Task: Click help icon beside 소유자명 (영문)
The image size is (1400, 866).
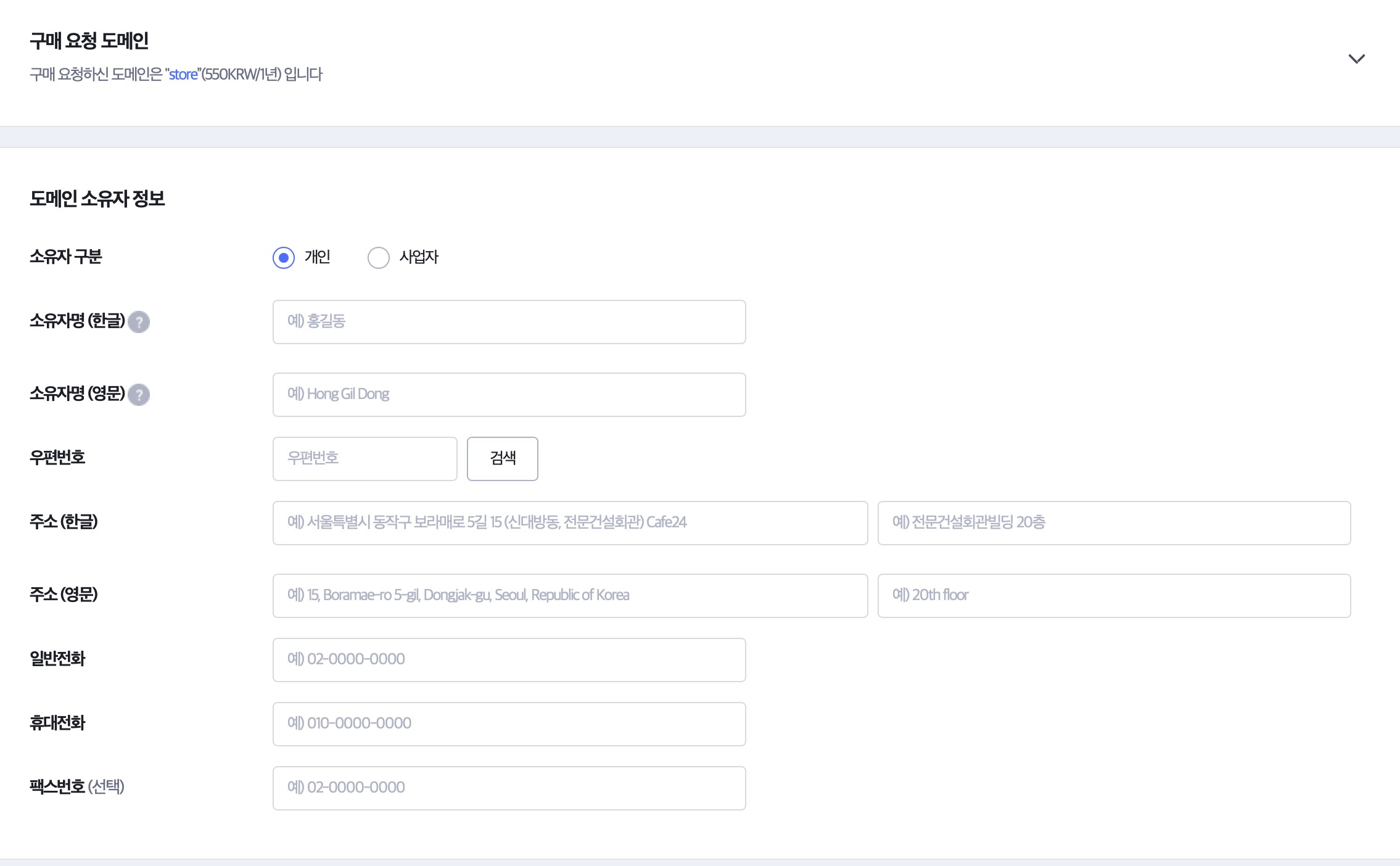Action: (139, 395)
